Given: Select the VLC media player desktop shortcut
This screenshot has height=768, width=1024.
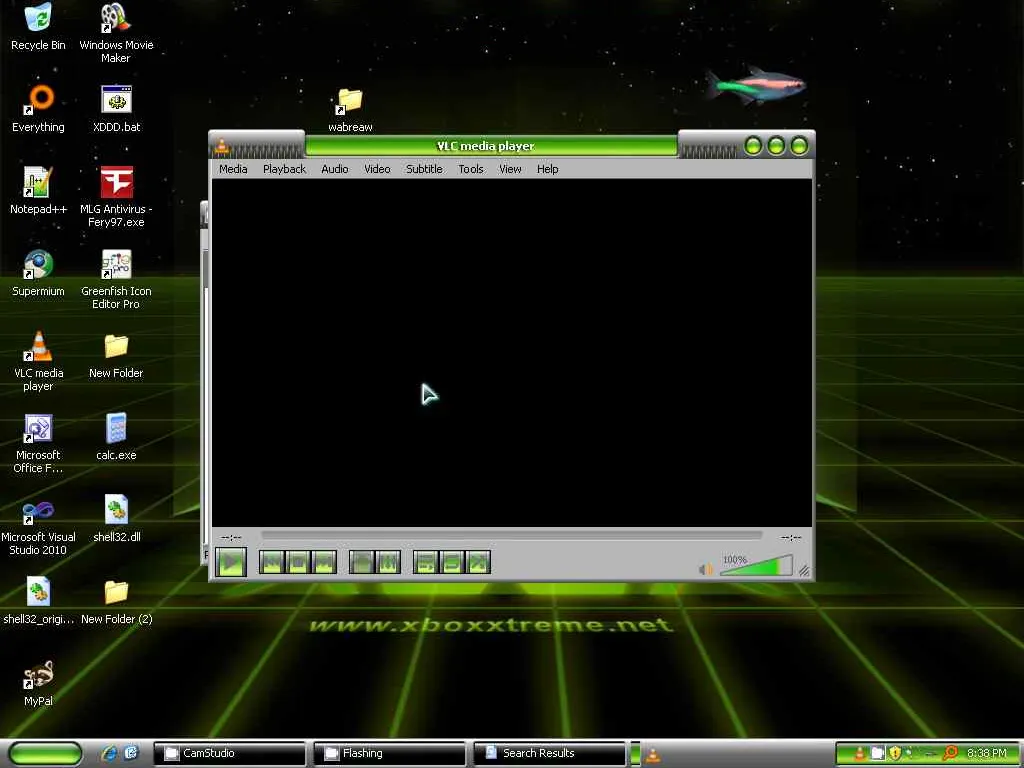Looking at the screenshot, I should [x=39, y=361].
